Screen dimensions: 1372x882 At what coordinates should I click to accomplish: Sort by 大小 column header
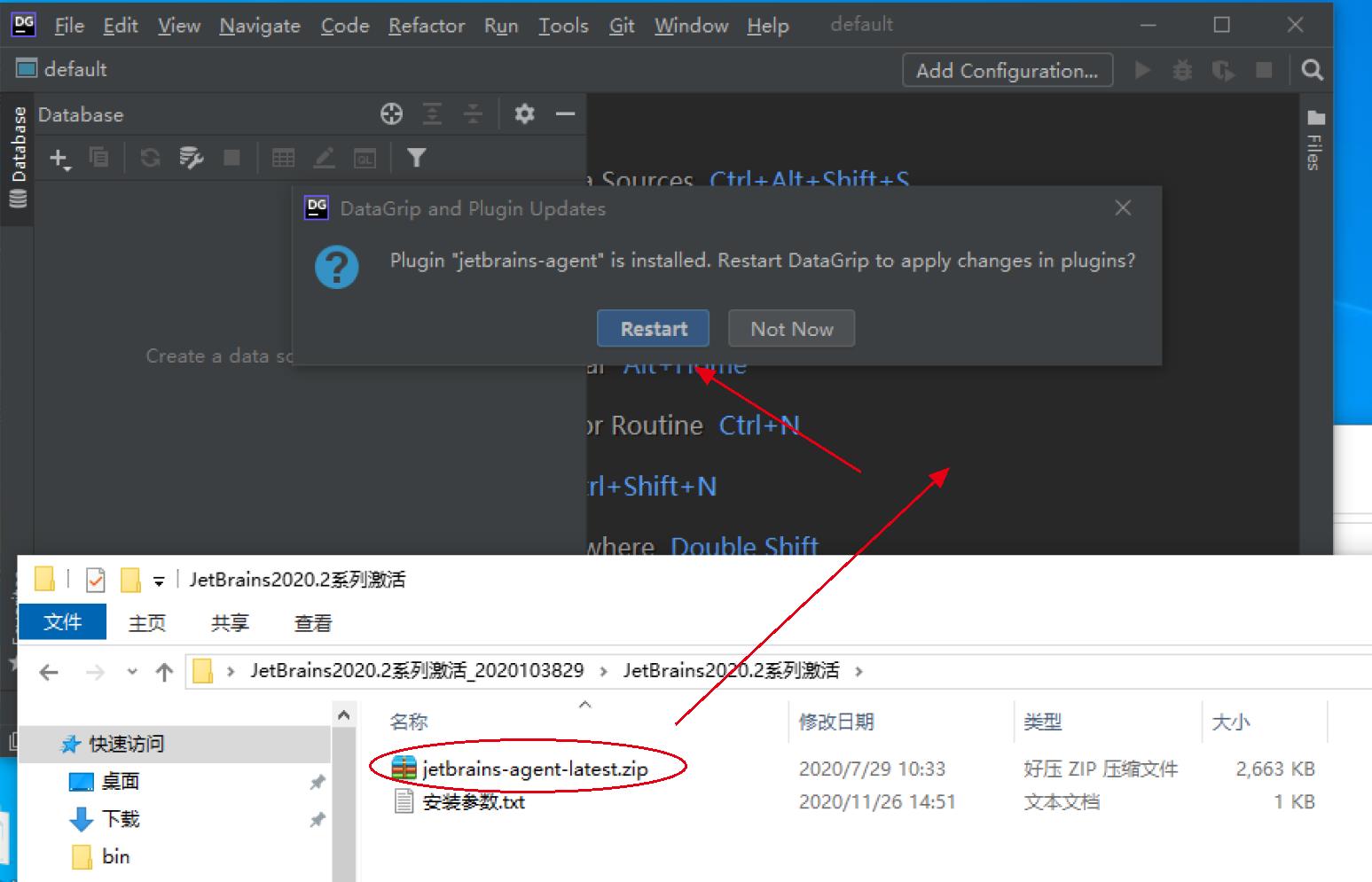point(1231,722)
